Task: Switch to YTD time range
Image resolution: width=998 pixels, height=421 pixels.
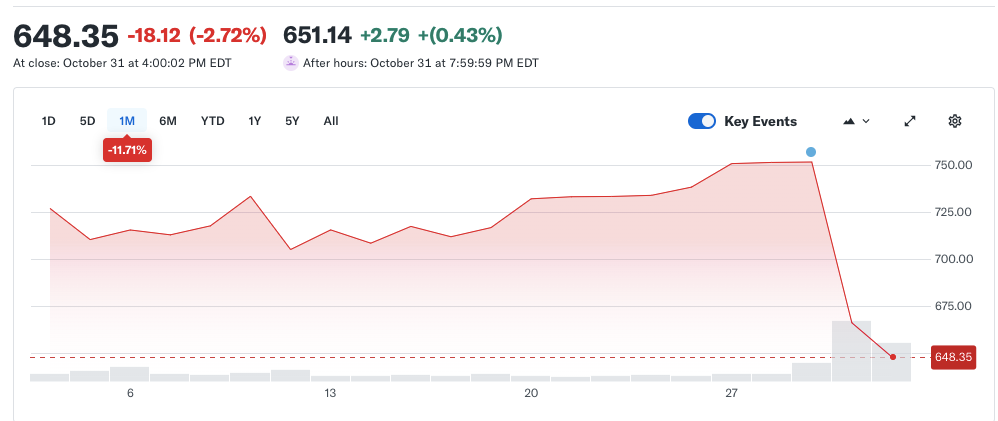Action: [212, 121]
